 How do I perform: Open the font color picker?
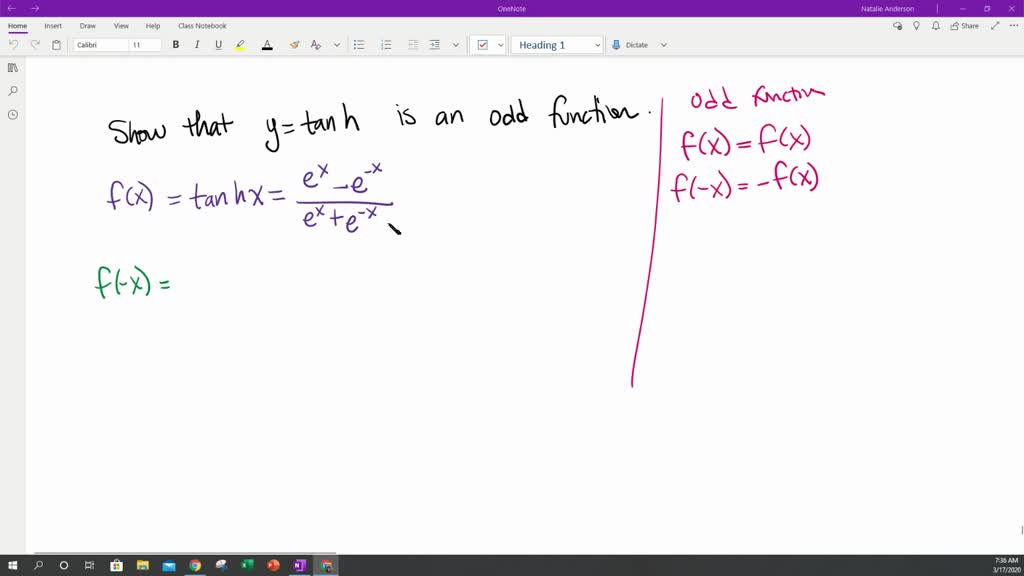(267, 44)
